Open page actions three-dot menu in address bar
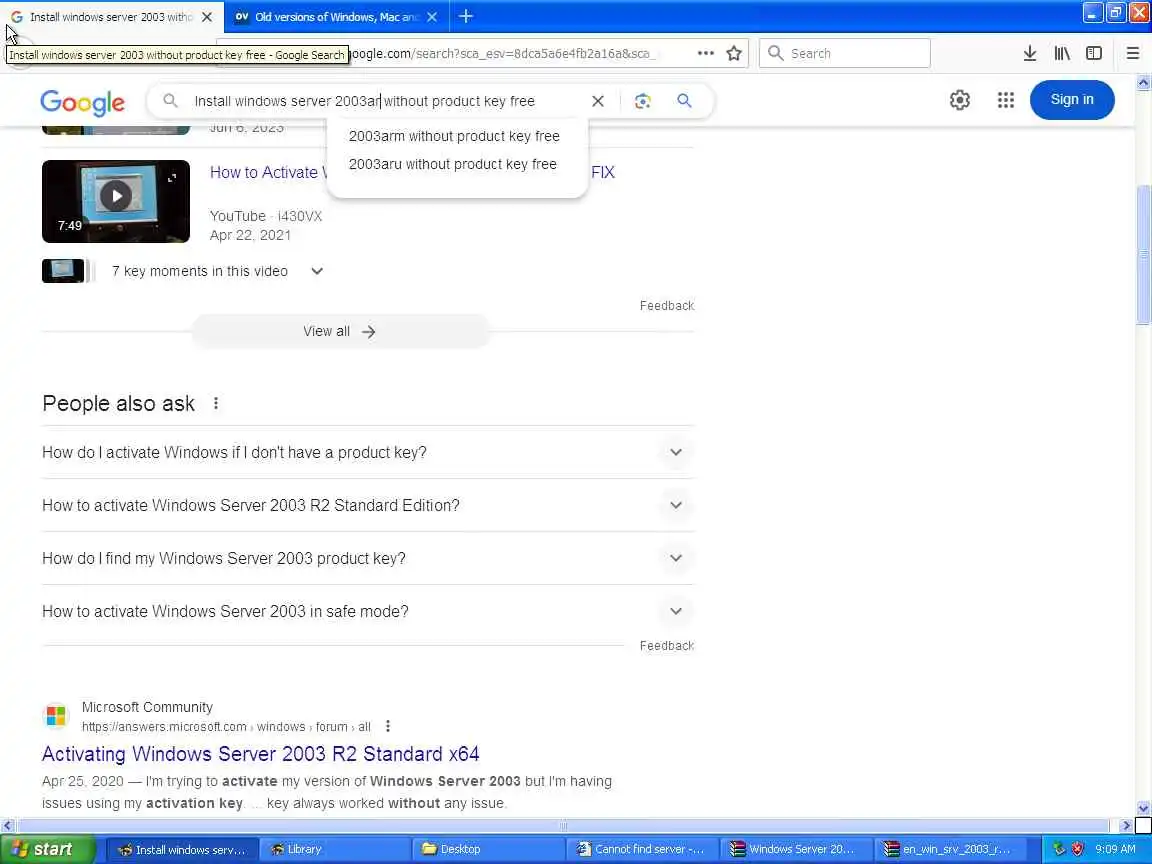1152x864 pixels. 705,53
